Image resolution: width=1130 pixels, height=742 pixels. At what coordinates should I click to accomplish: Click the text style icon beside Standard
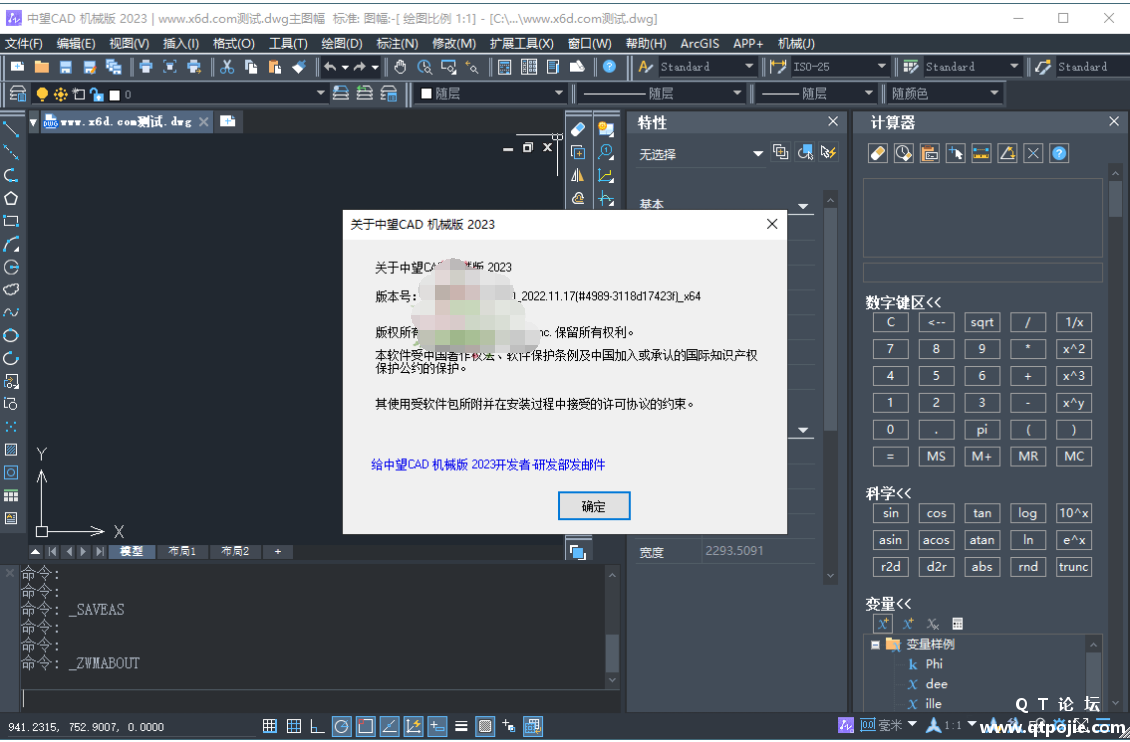coord(646,67)
